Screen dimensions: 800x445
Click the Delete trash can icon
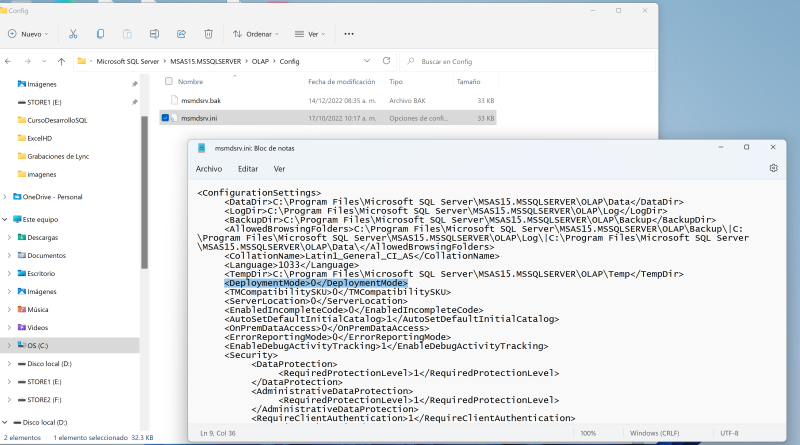pos(208,33)
